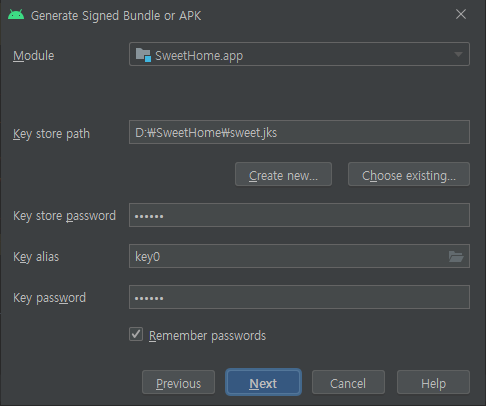Click the Key password label
The width and height of the screenshot is (486, 406).
point(49,298)
